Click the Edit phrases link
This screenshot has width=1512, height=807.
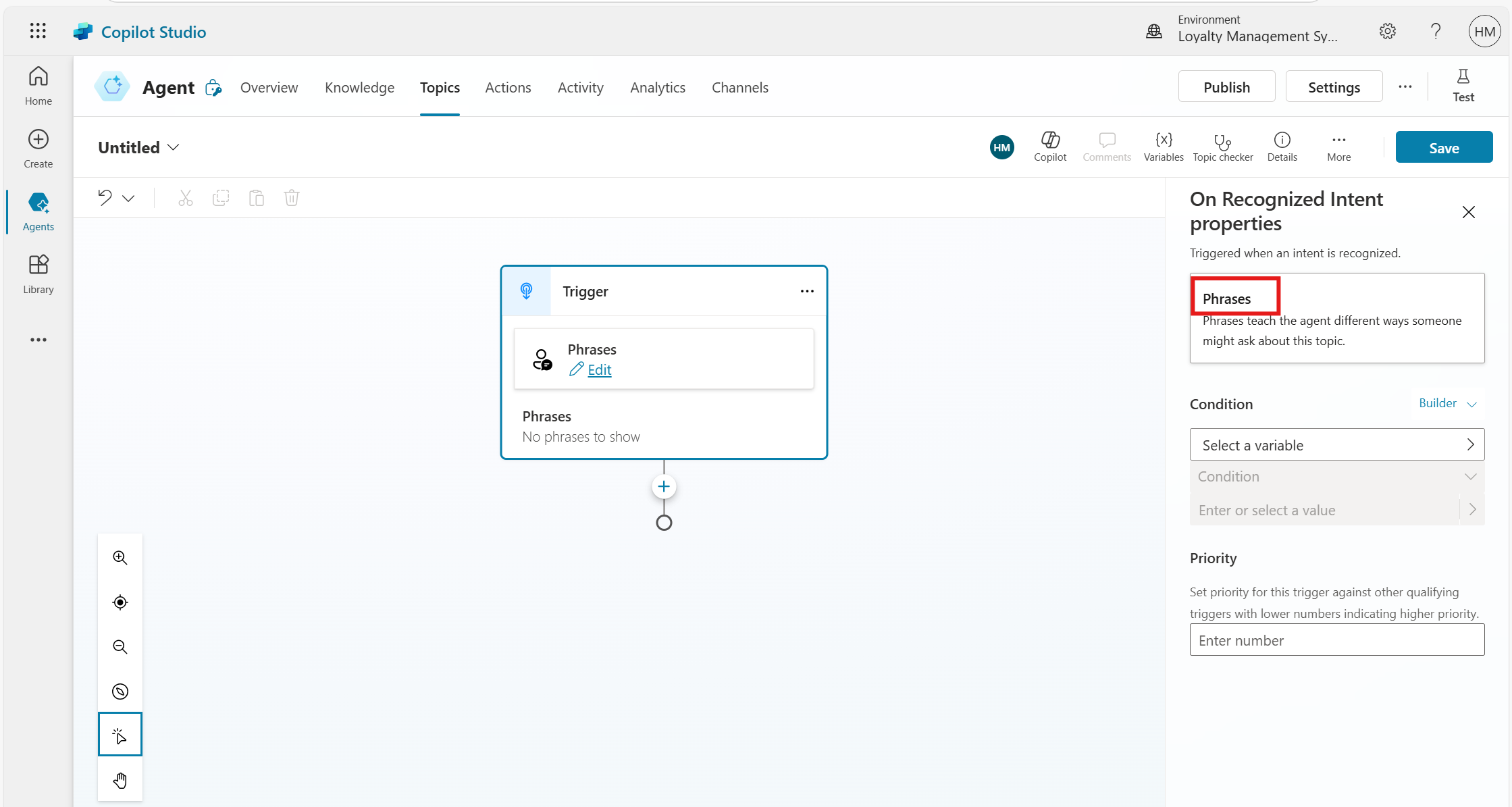tap(599, 369)
